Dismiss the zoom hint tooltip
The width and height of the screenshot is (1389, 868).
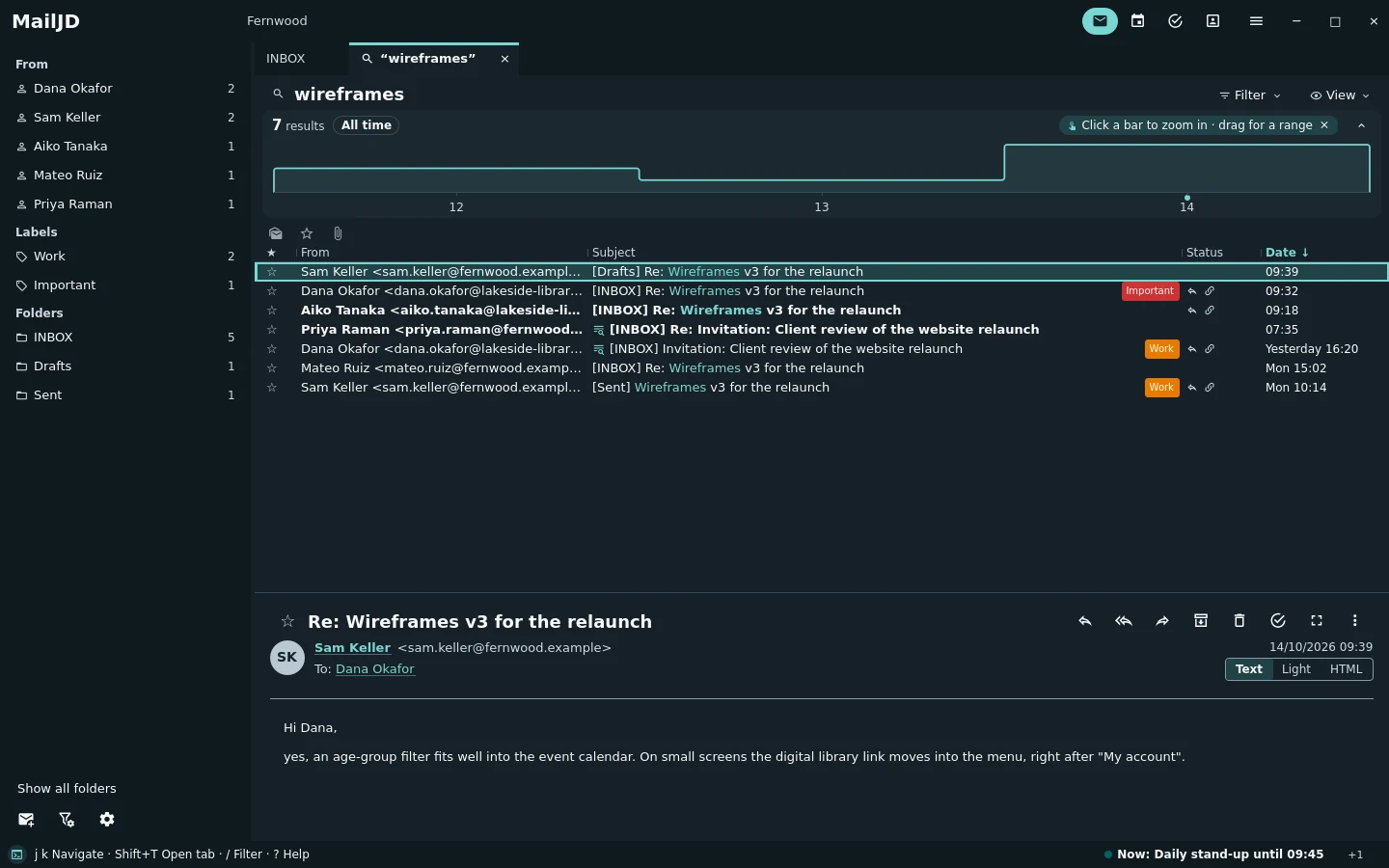pyautogui.click(x=1324, y=125)
